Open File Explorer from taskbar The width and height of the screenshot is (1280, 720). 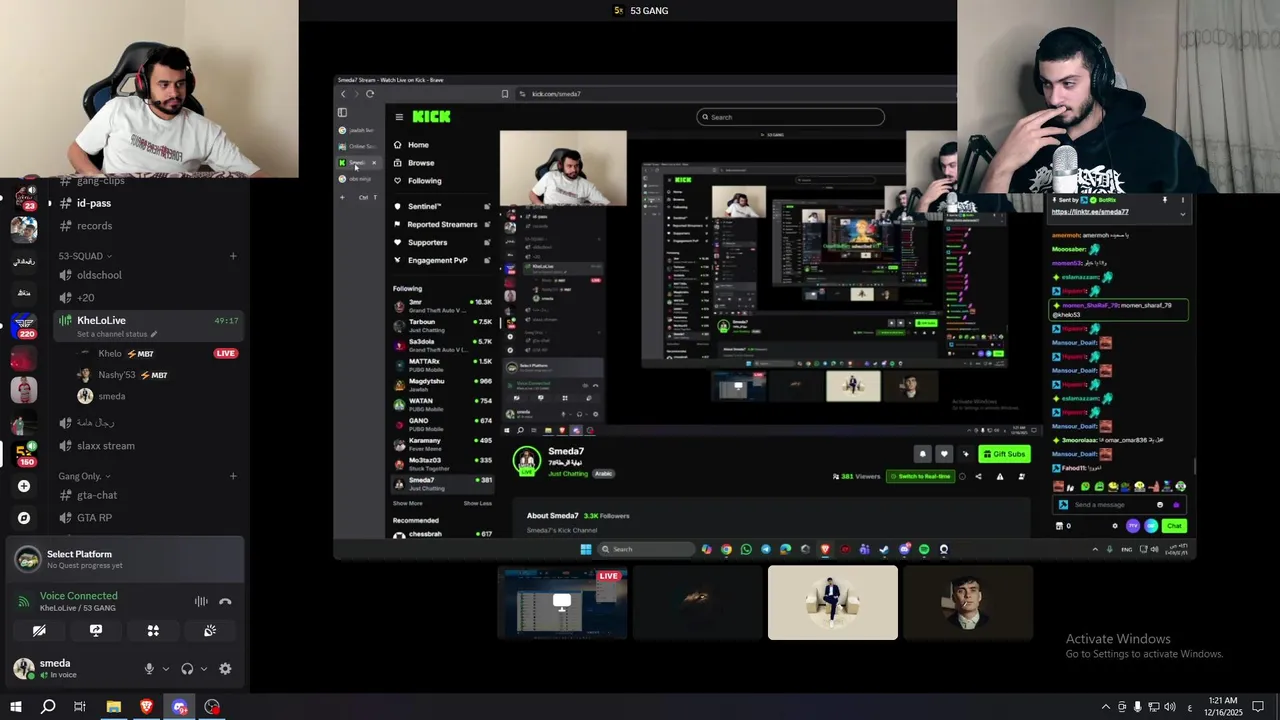click(x=114, y=707)
